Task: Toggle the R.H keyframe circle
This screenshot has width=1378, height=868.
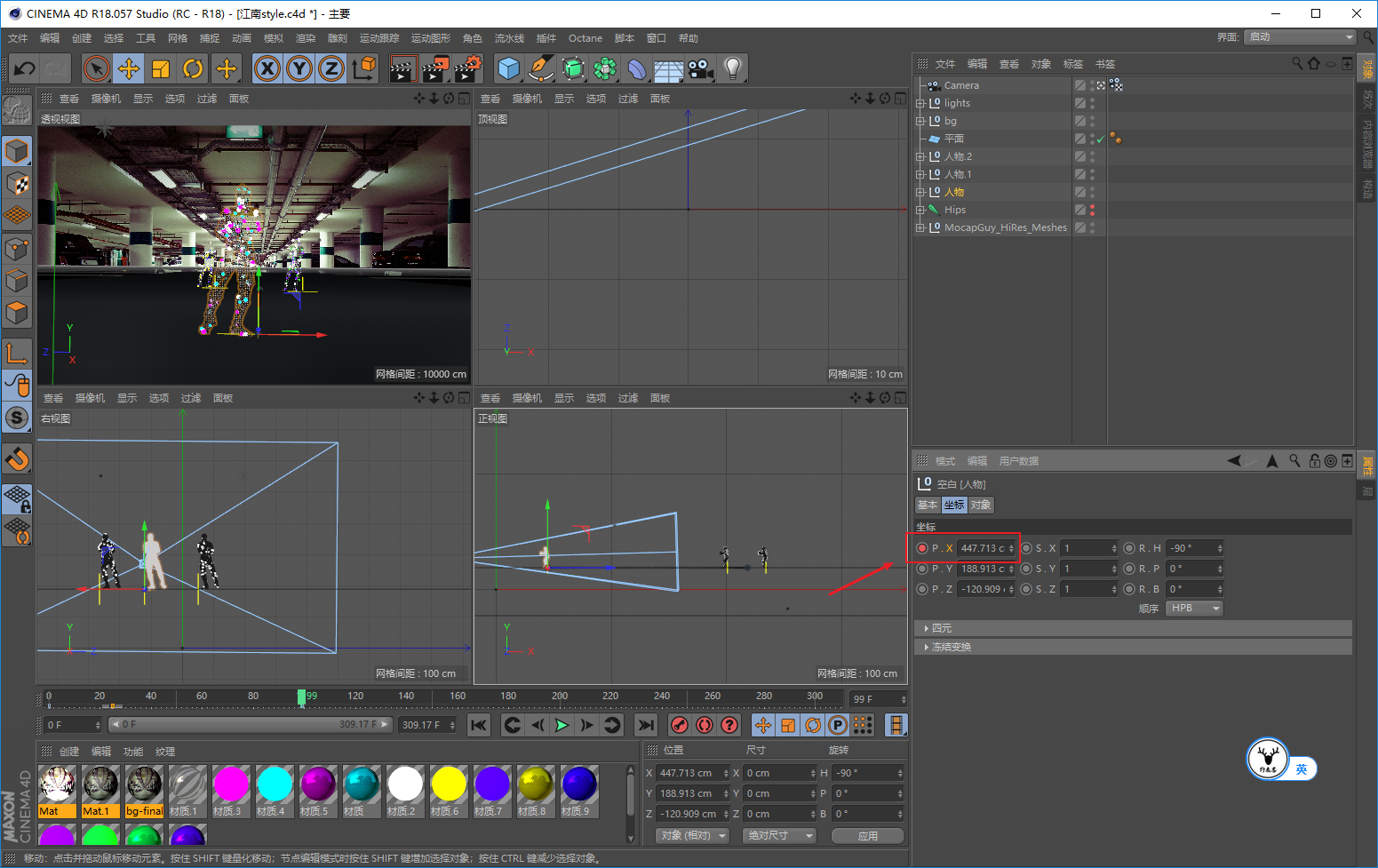Action: (1129, 548)
